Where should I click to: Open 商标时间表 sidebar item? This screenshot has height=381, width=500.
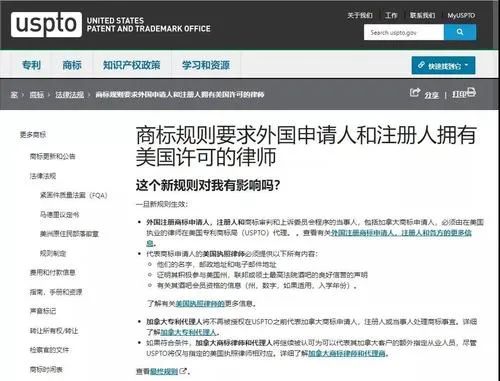[x=46, y=369]
